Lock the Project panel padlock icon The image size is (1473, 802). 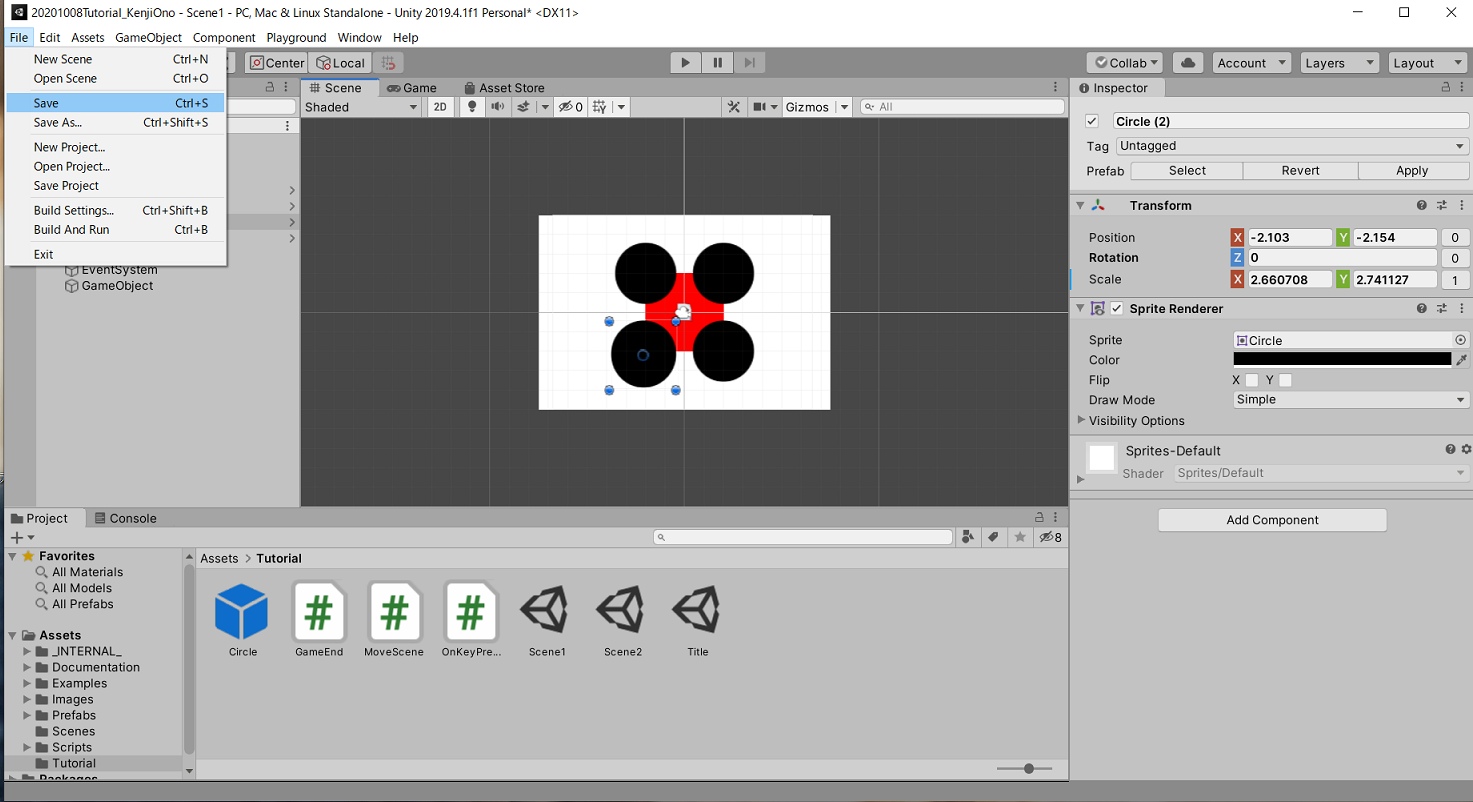1037,518
